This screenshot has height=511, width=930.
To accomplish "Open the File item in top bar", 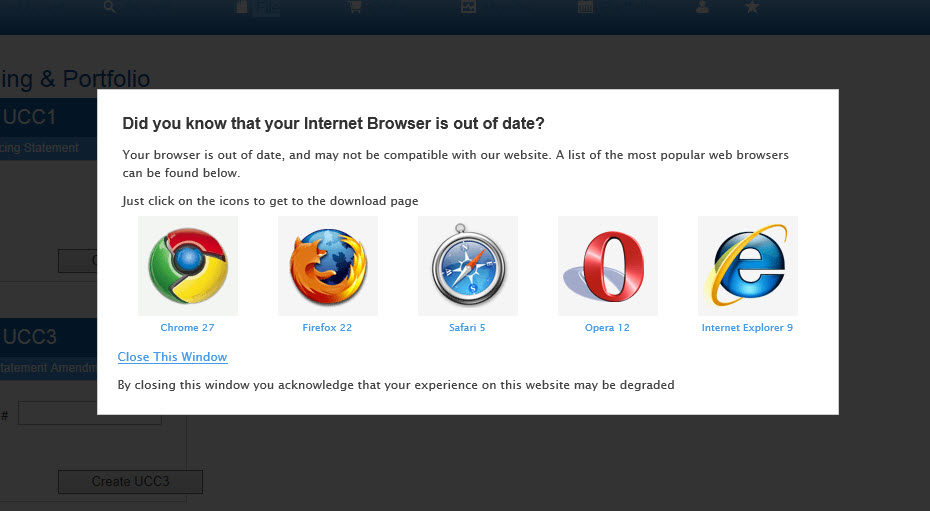I will [x=266, y=7].
